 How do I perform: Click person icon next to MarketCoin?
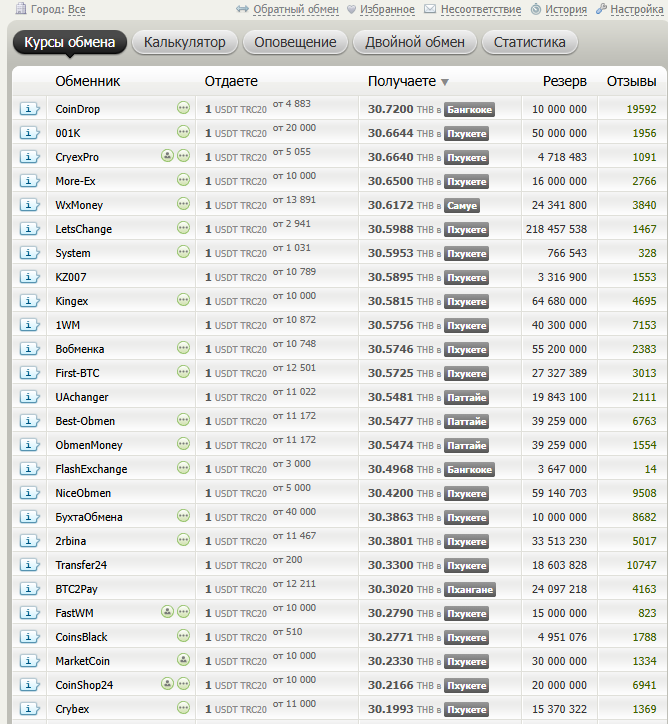(183, 660)
